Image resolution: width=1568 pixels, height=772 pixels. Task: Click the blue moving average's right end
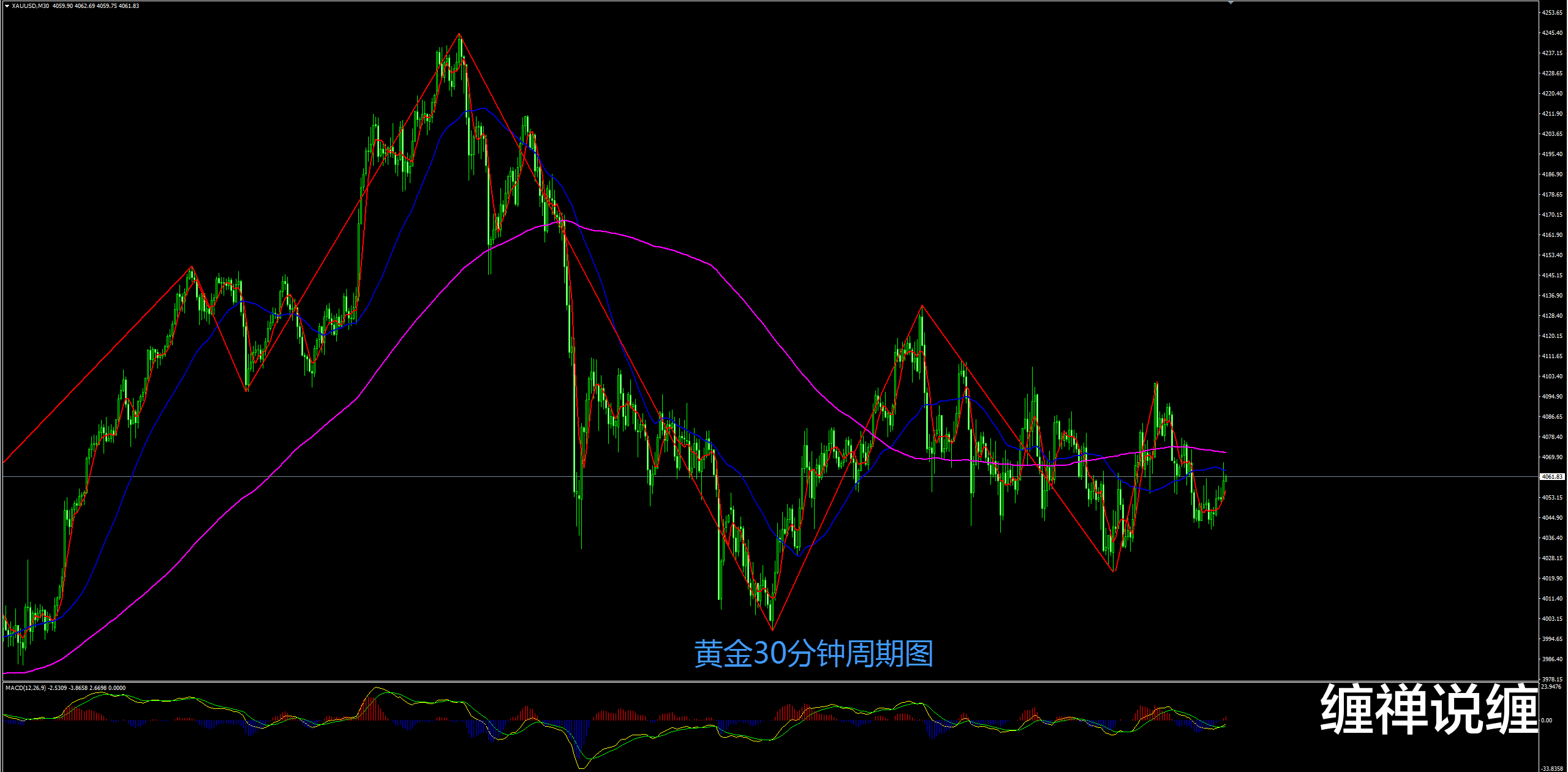[1225, 471]
